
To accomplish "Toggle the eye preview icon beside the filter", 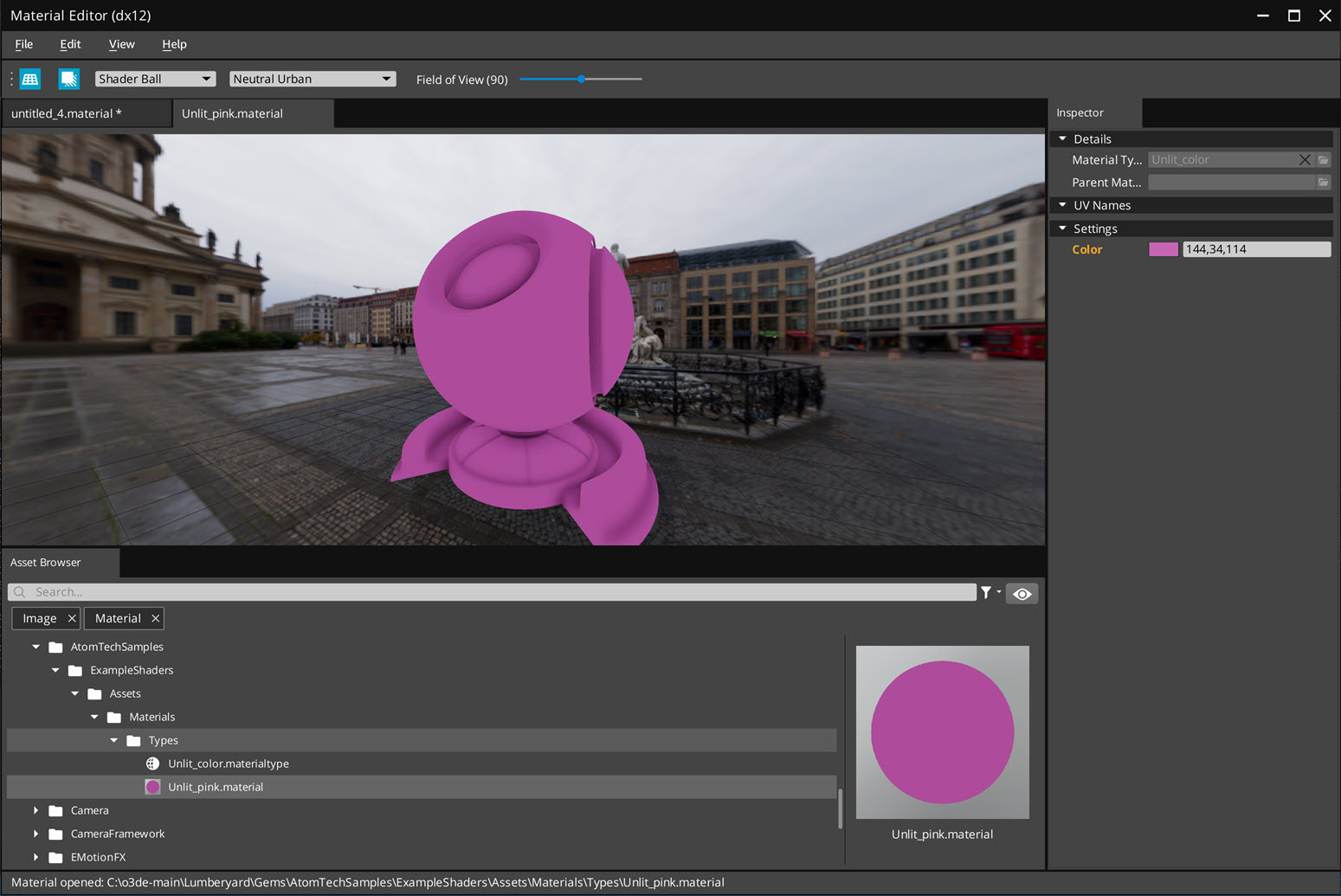I will [x=1022, y=593].
